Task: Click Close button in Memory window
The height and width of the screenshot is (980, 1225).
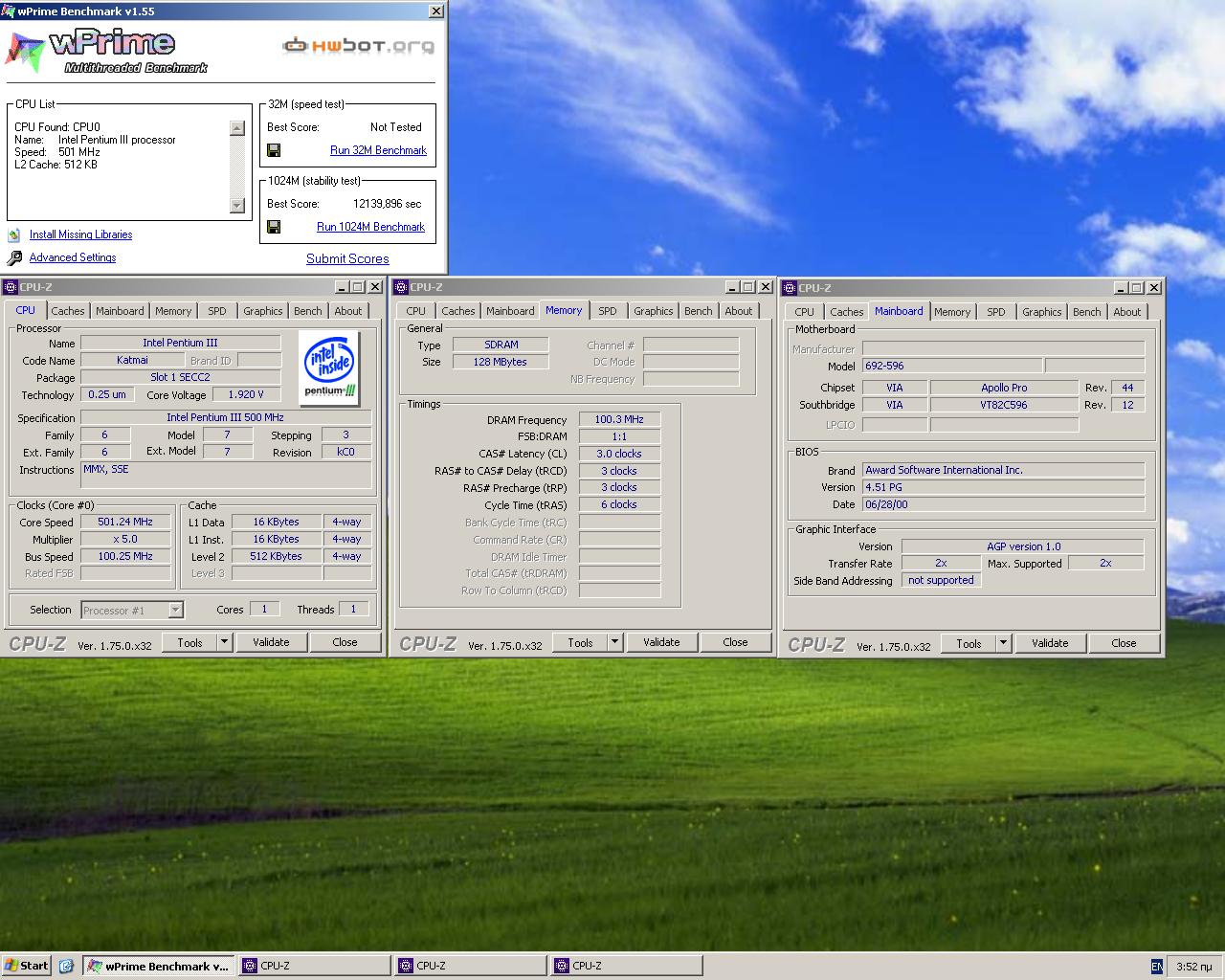Action: click(x=736, y=642)
